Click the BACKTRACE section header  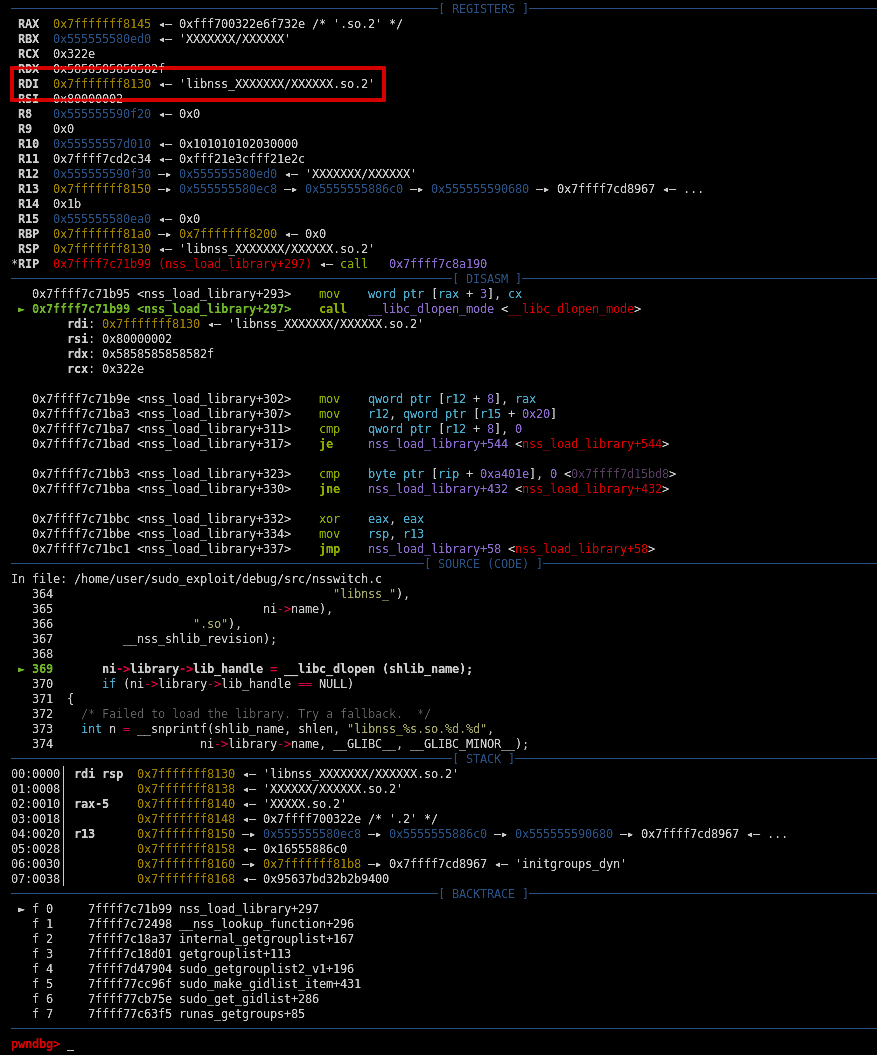tap(483, 894)
